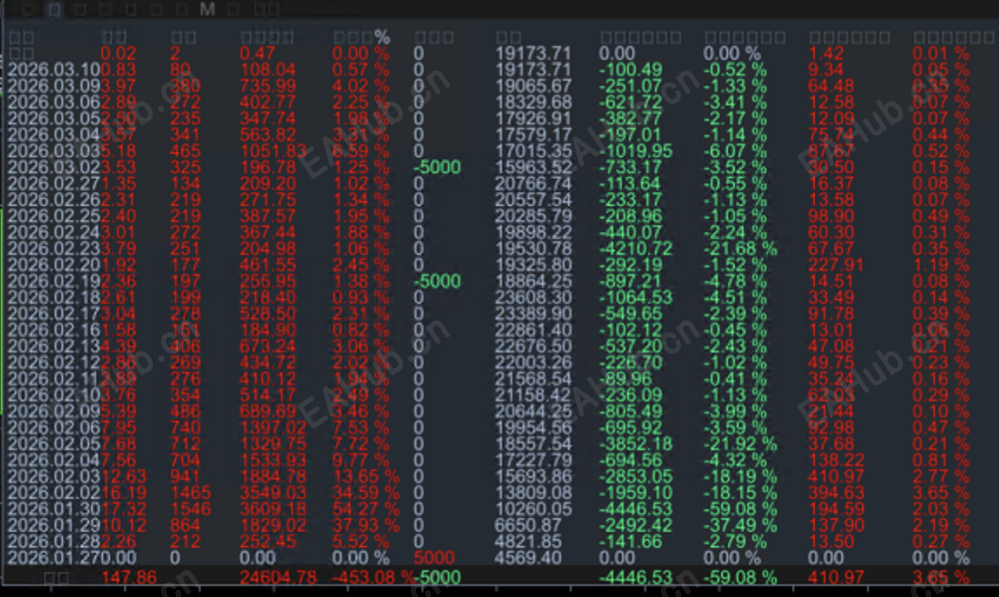The image size is (999, 597).
Task: Select the balance 19065.67
Action: tap(533, 86)
